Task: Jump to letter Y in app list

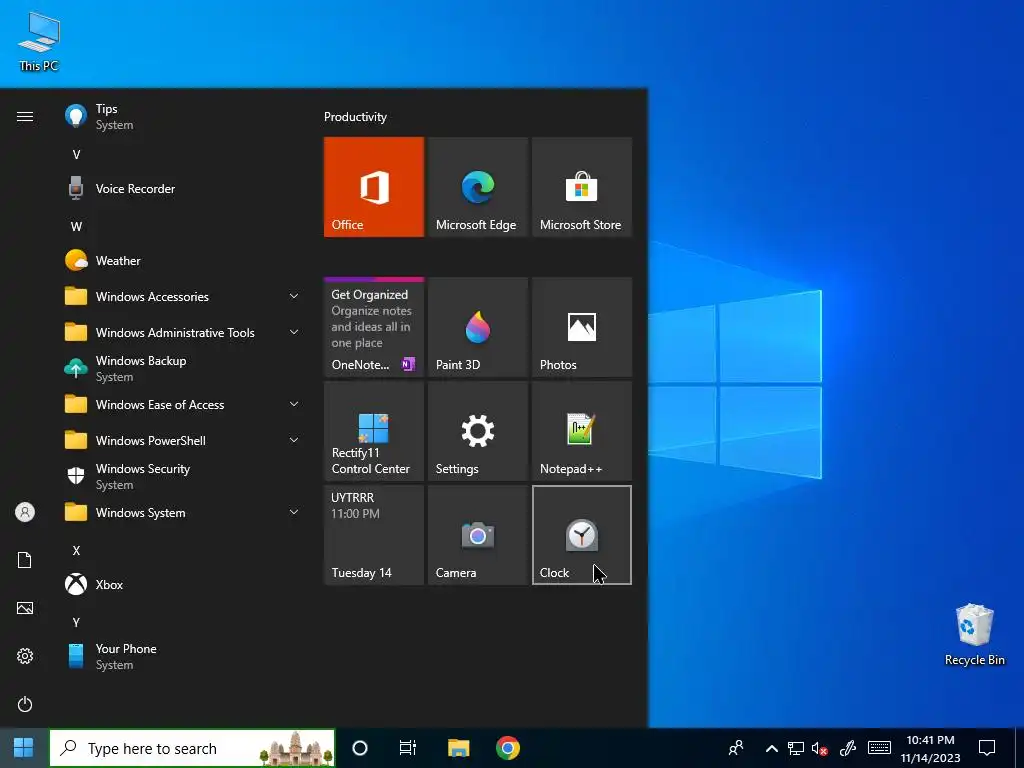Action: 76,622
